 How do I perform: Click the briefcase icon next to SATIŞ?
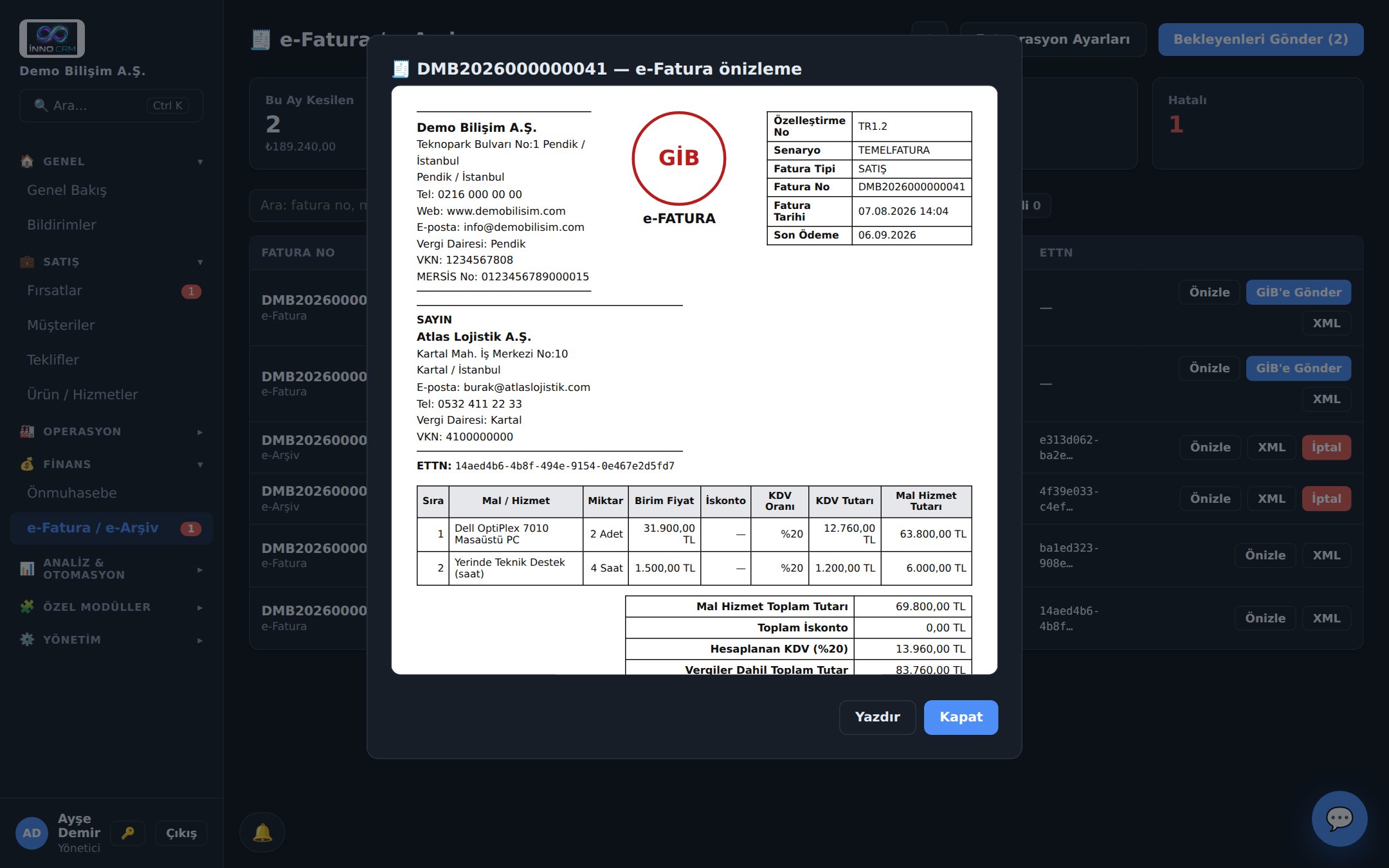[x=27, y=262]
